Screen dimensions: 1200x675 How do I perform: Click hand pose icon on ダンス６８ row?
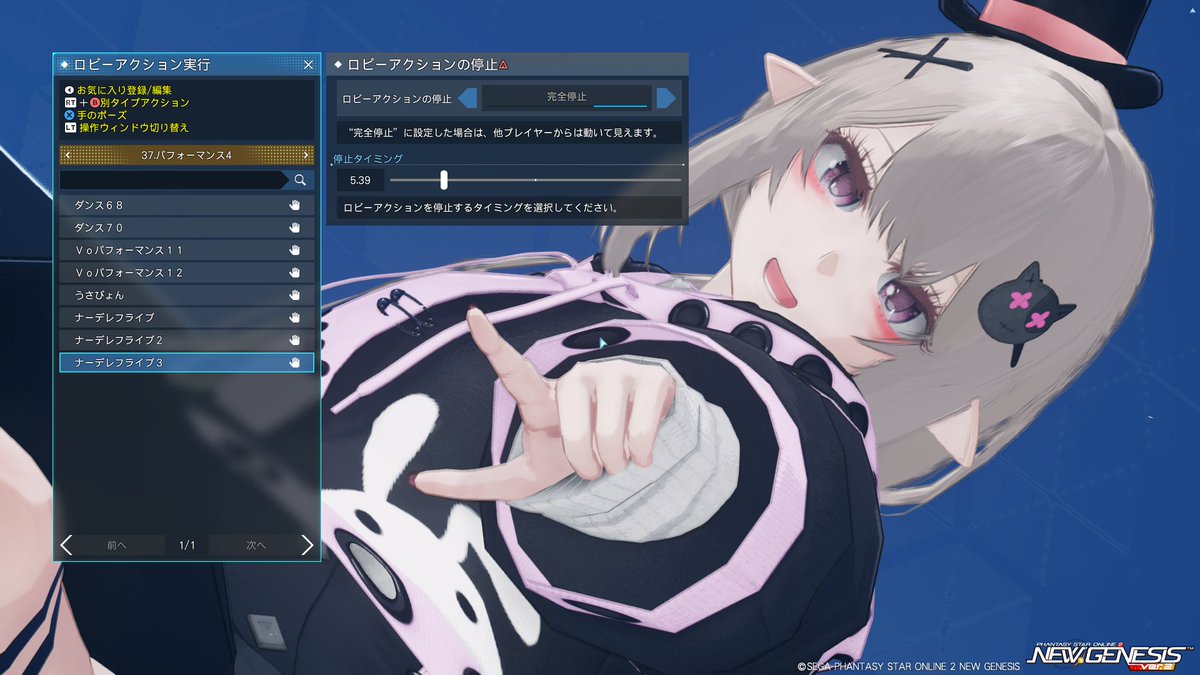[295, 204]
